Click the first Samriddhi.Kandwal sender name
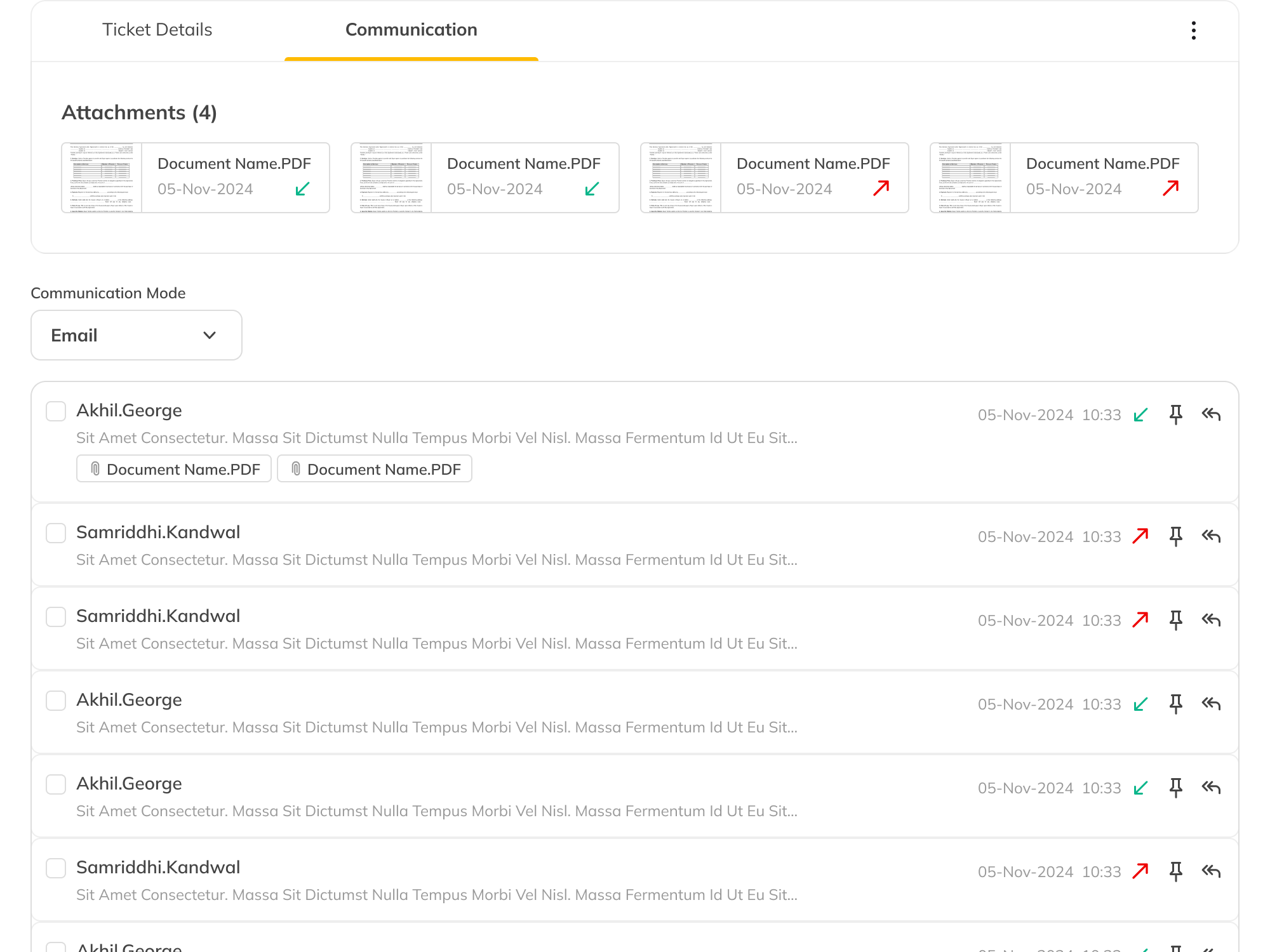The image size is (1270, 952). (x=158, y=532)
